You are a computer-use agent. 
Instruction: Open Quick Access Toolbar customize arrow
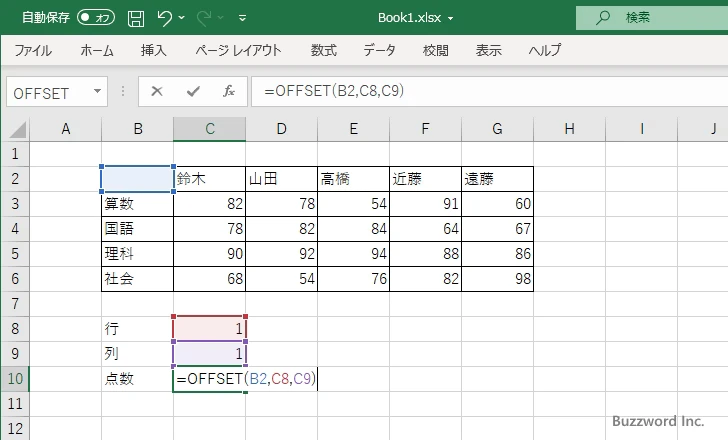pyautogui.click(x=242, y=18)
